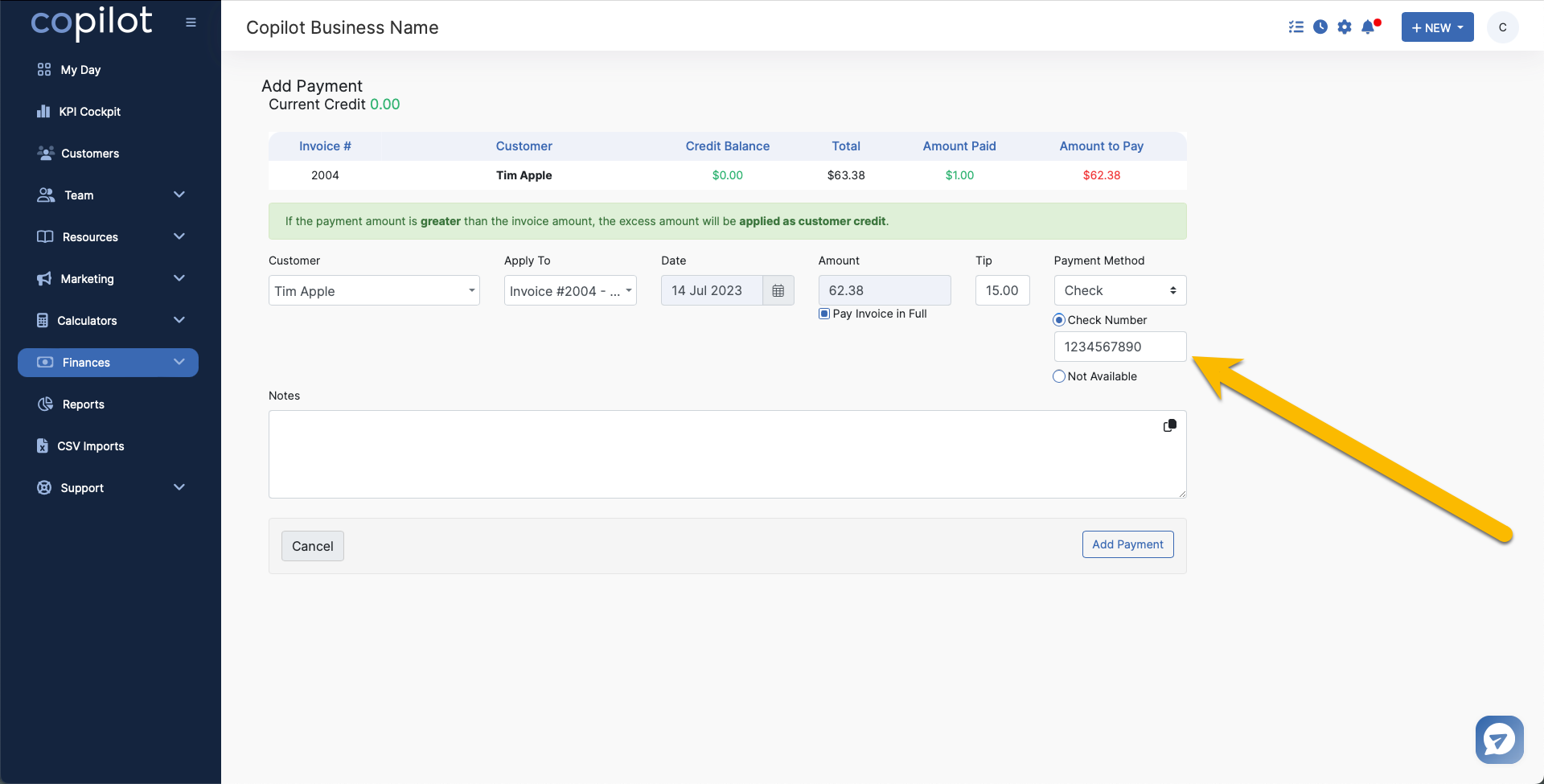
Task: Click the Cancel button
Action: click(313, 546)
